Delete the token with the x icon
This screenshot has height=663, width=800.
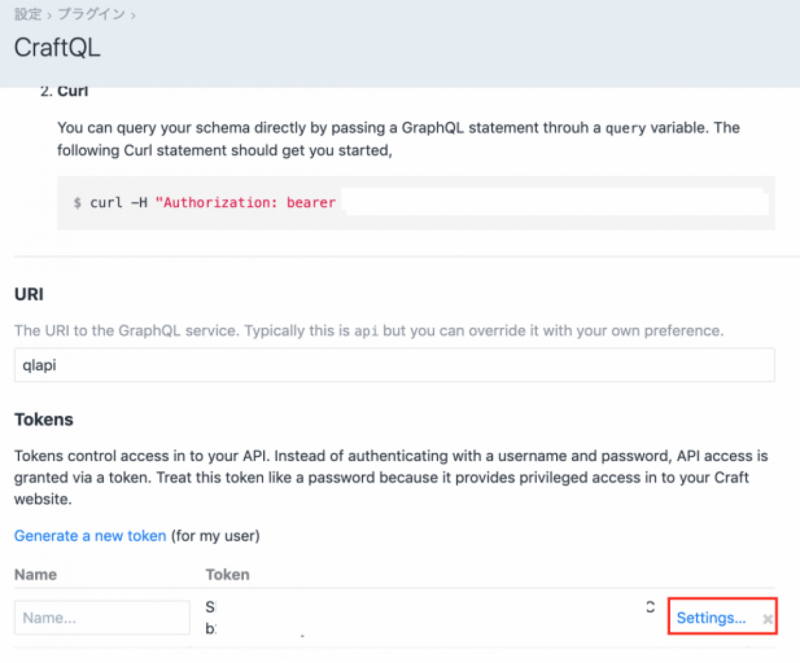pos(767,619)
